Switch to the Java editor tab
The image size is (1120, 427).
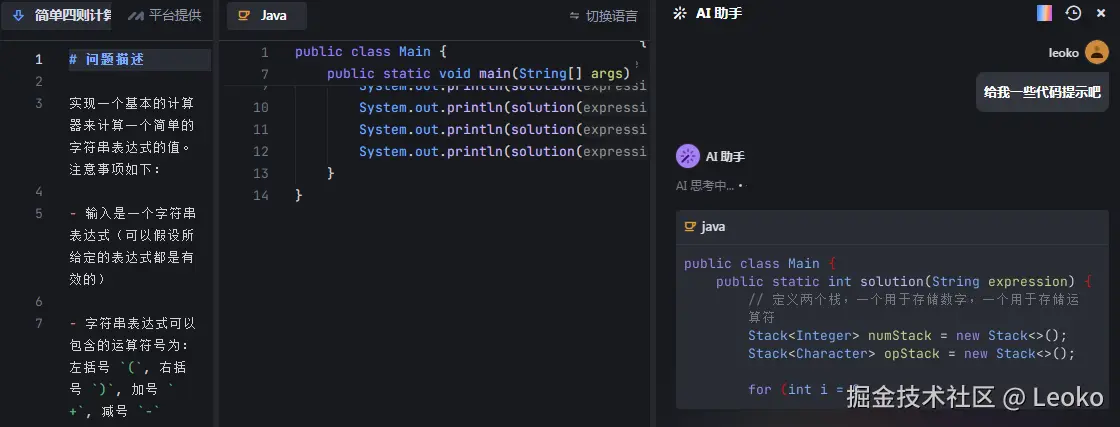coord(265,15)
